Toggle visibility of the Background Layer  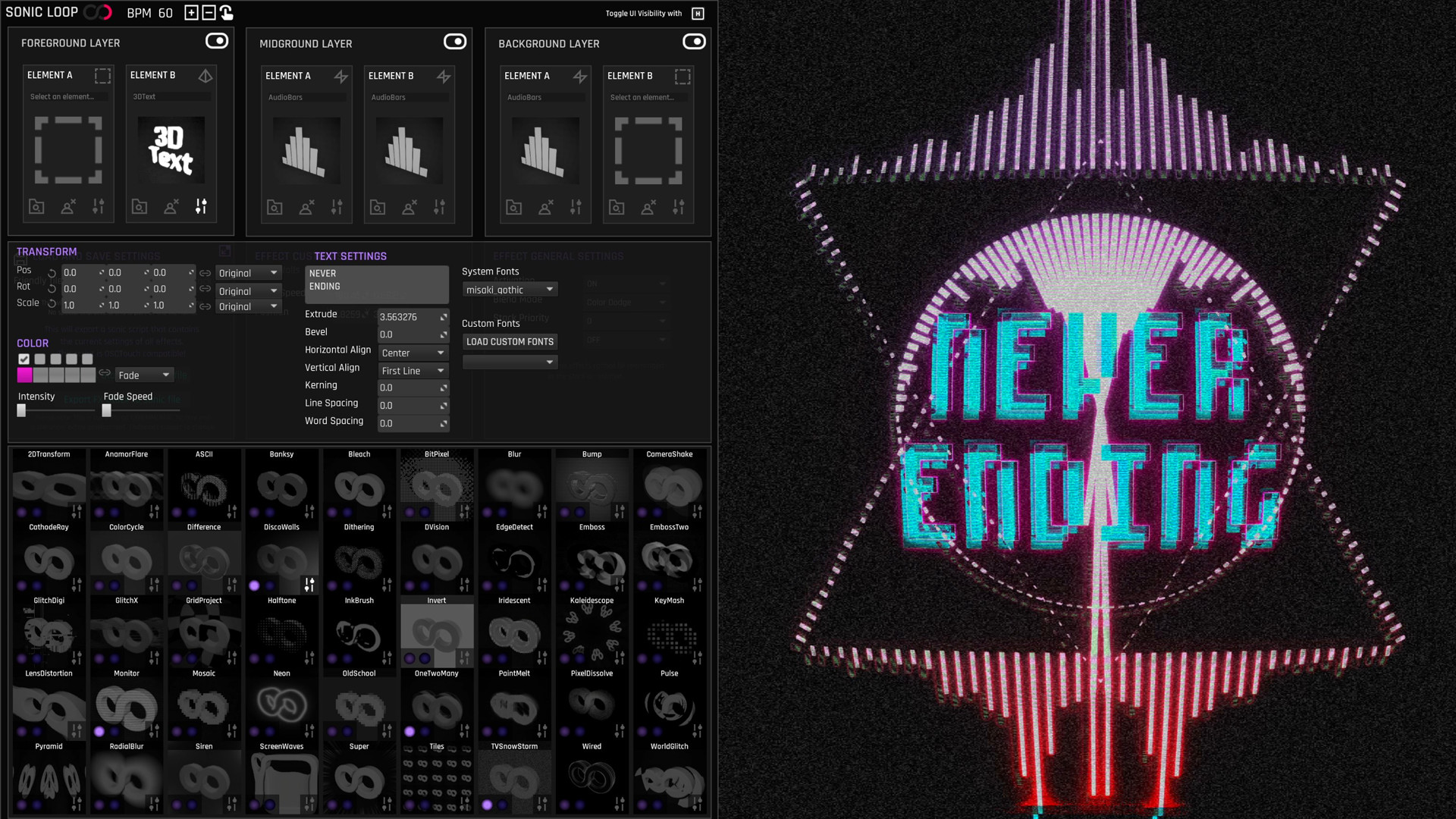[x=695, y=42]
